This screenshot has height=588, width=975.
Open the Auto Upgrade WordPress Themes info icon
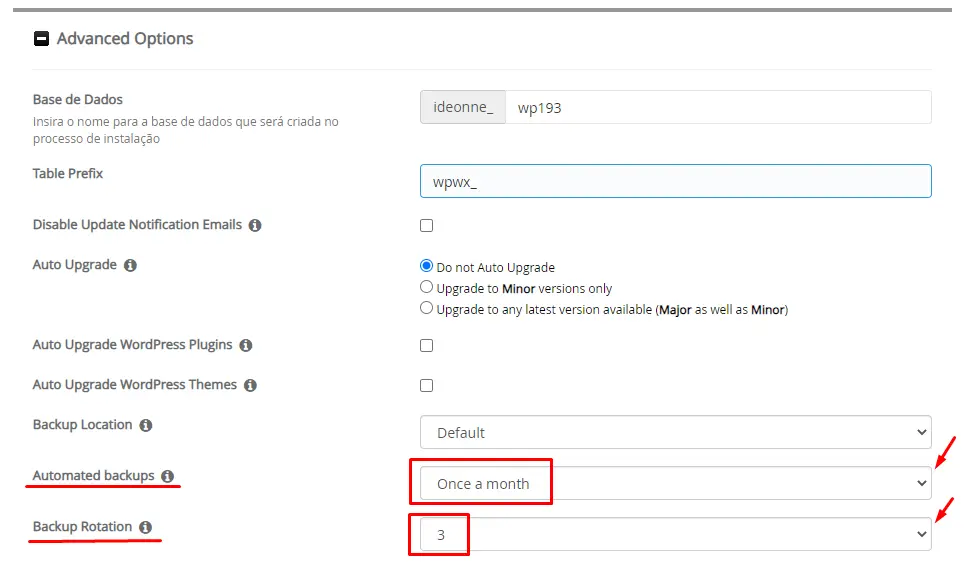tap(249, 384)
